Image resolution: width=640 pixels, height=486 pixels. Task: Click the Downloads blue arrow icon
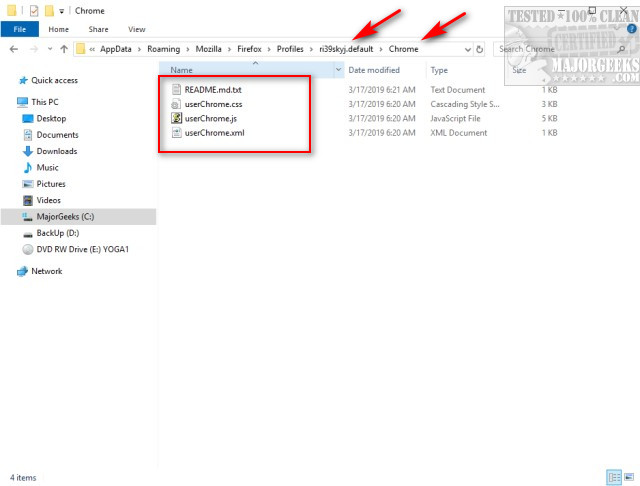tap(28, 151)
